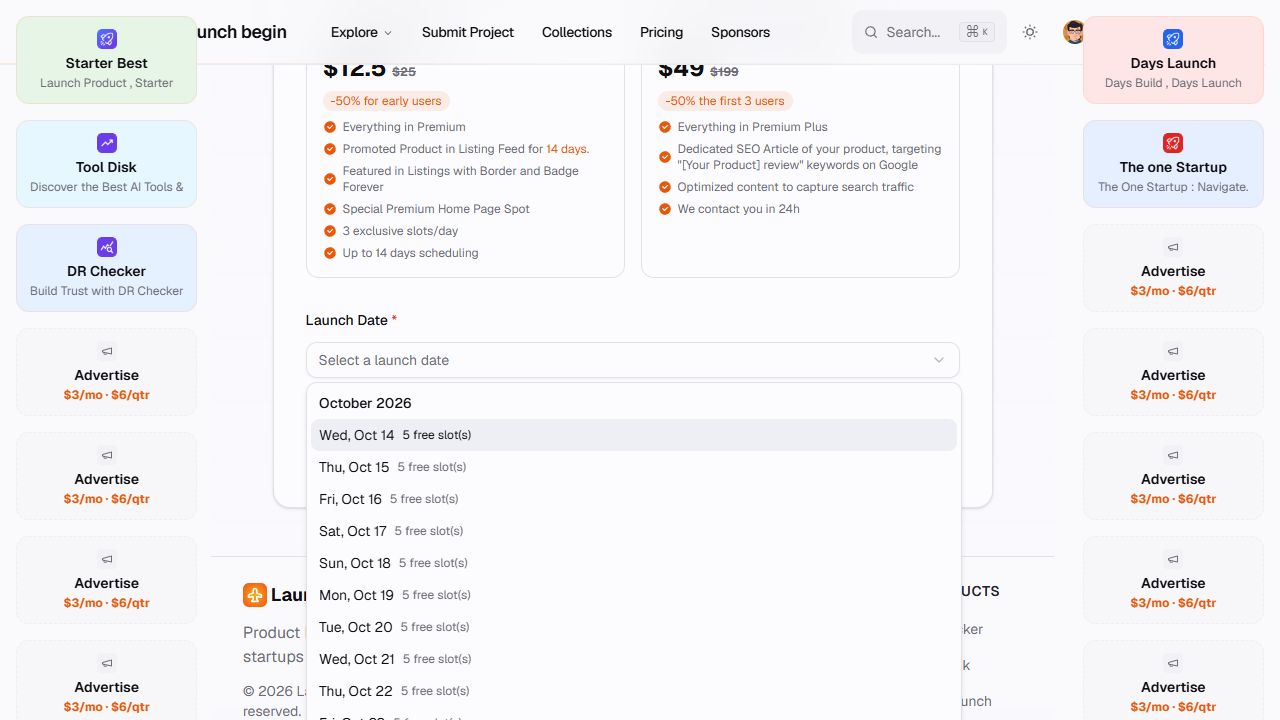Click checkmark beside We contact you in 24h
Image resolution: width=1280 pixels, height=720 pixels.
(x=665, y=209)
